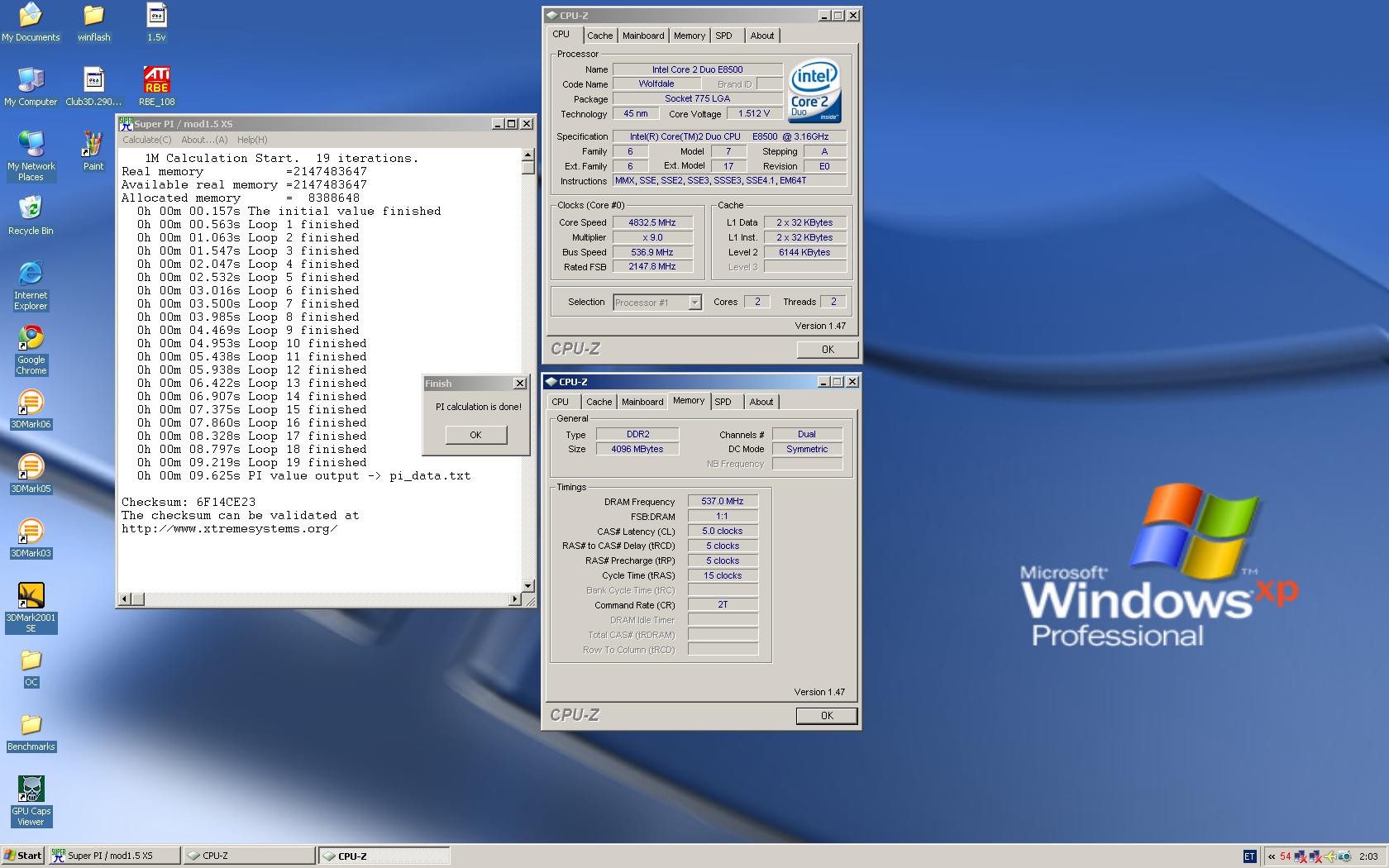
Task: Open the My Computer desktop icon
Action: coord(31,87)
